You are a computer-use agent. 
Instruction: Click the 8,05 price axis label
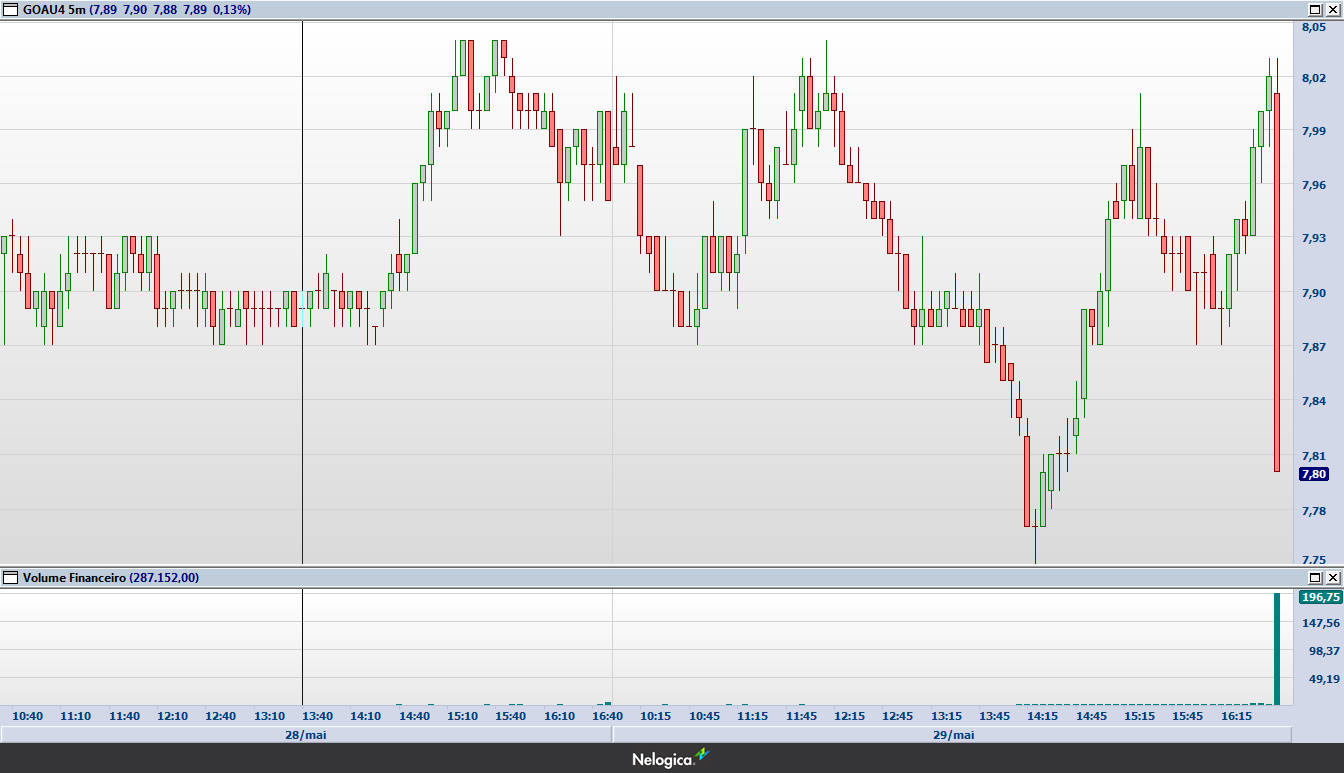1313,27
